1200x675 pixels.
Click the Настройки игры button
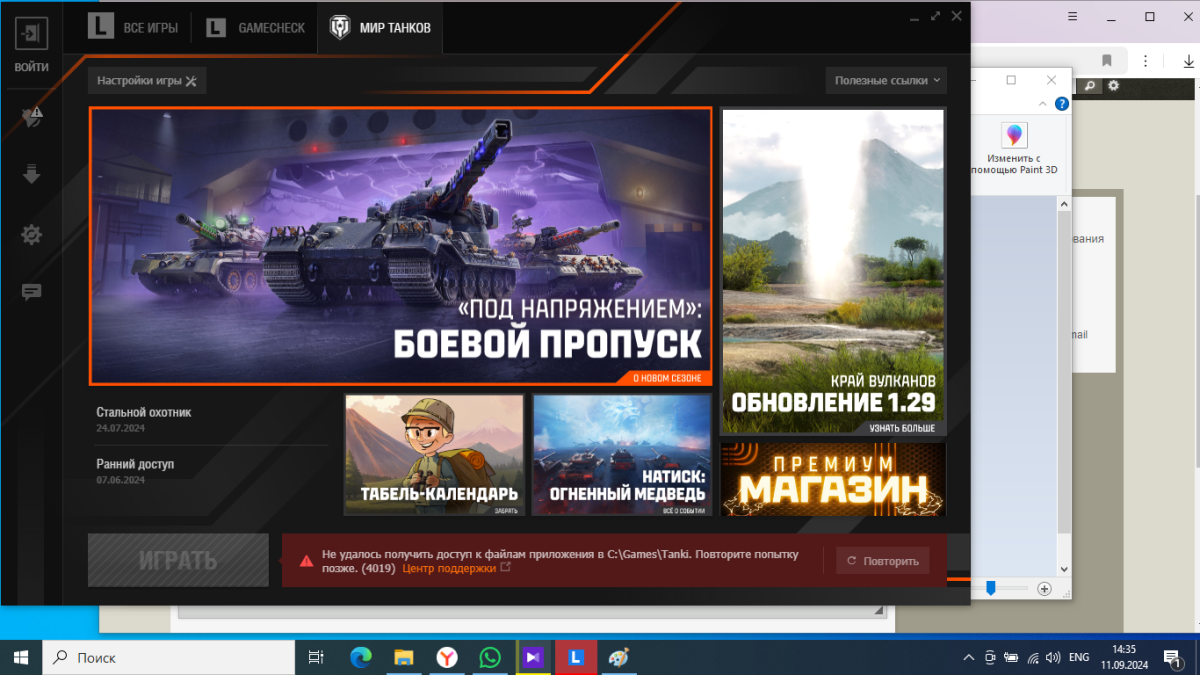(147, 80)
